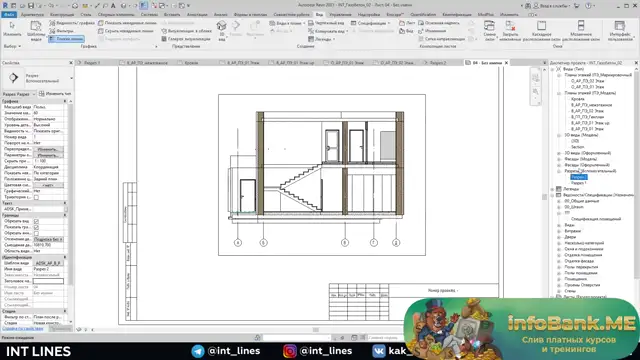Click the View Templates ribbon icon
The height and width of the screenshot is (360, 640).
[x=36, y=30]
